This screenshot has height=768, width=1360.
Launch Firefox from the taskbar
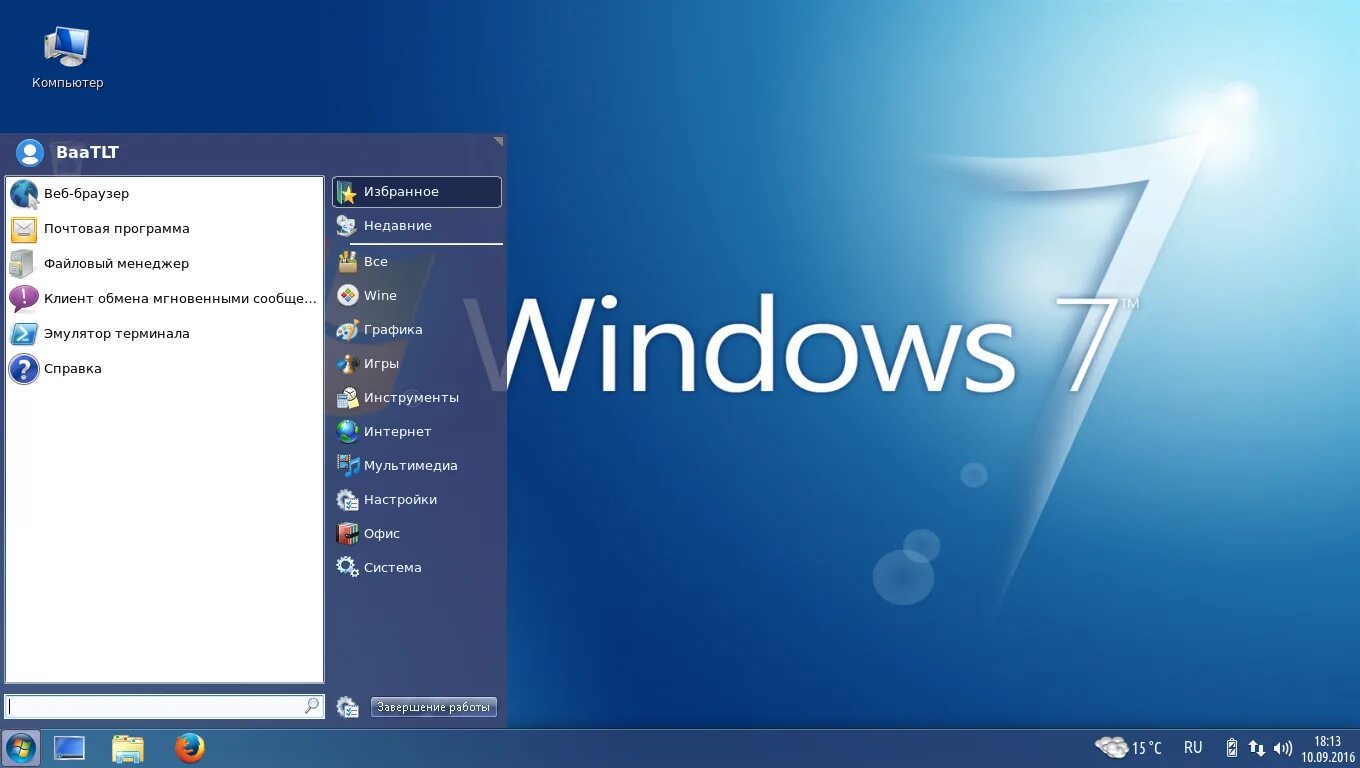189,748
